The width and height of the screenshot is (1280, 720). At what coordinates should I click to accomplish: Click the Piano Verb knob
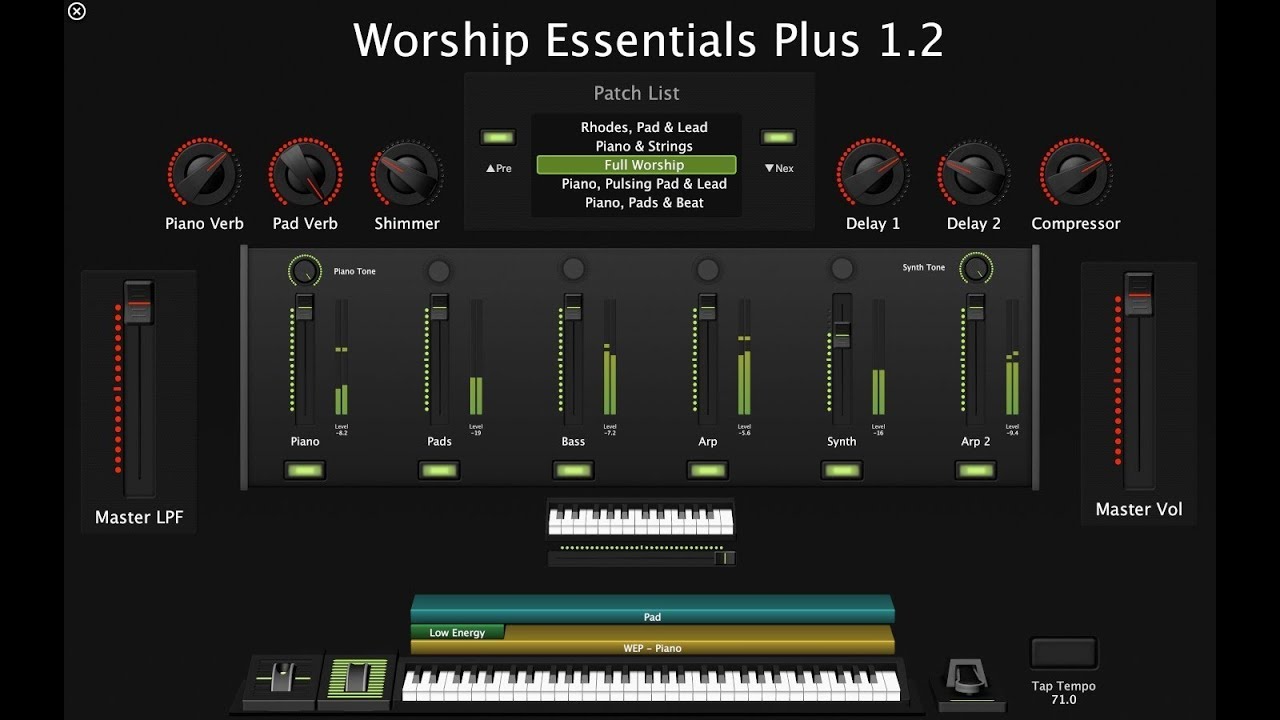[x=204, y=174]
